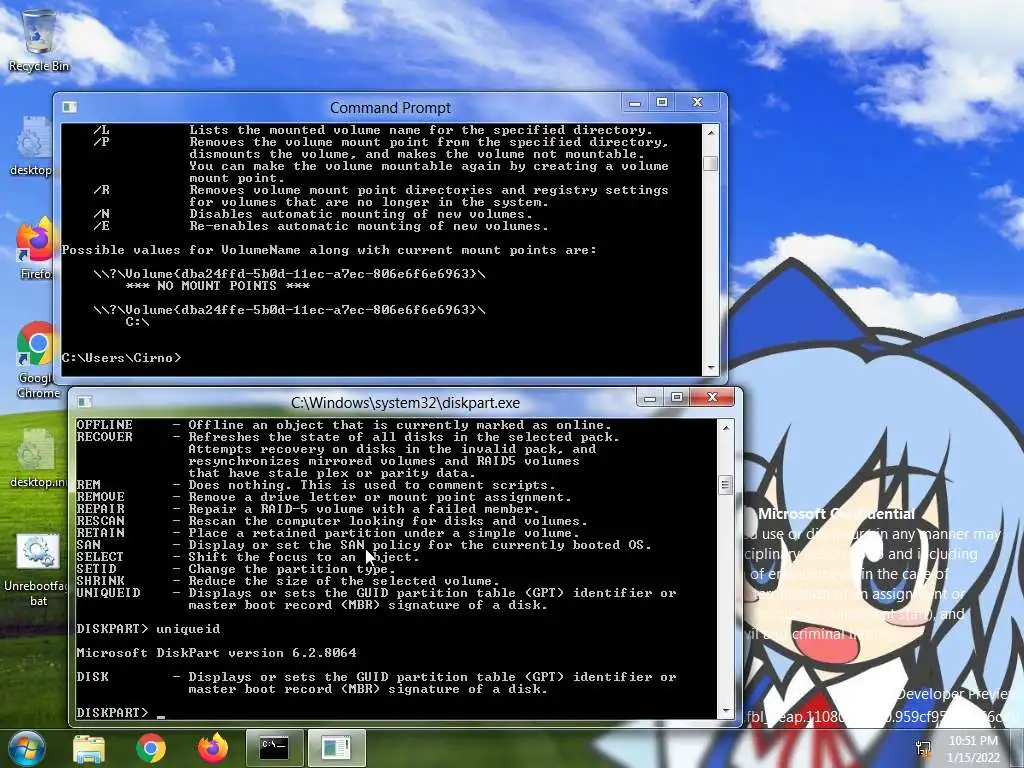The height and width of the screenshot is (768, 1024).
Task: Click the RETAIN command help row
Action: click(x=328, y=533)
